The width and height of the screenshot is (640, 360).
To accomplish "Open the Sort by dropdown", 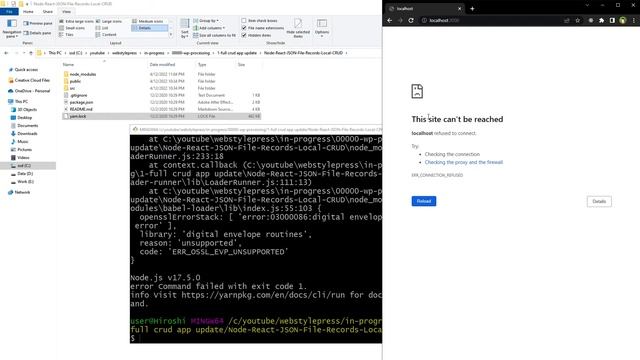I will tap(185, 28).
